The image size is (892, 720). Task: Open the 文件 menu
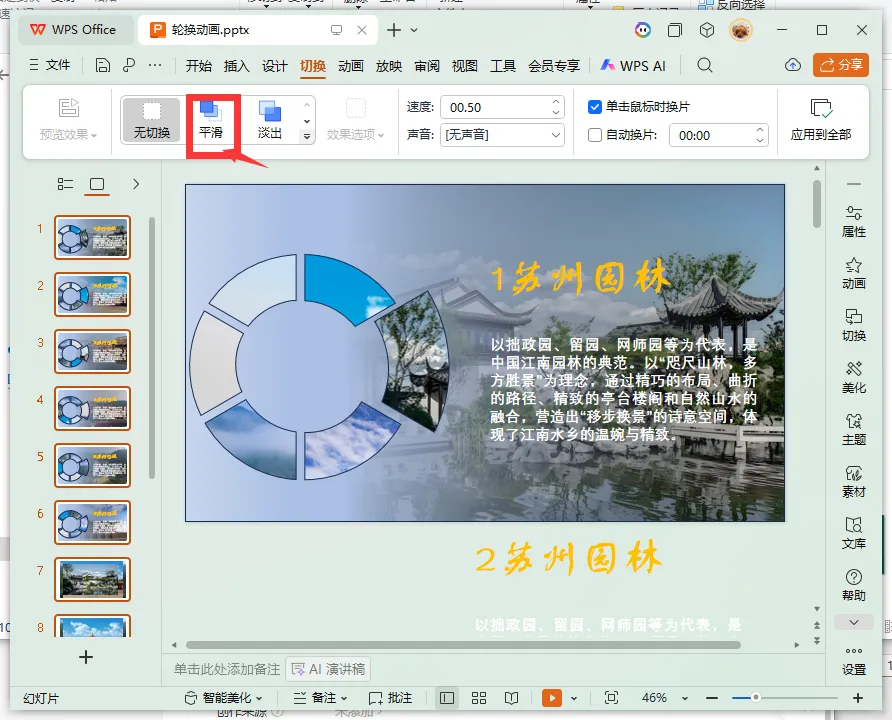[x=50, y=65]
